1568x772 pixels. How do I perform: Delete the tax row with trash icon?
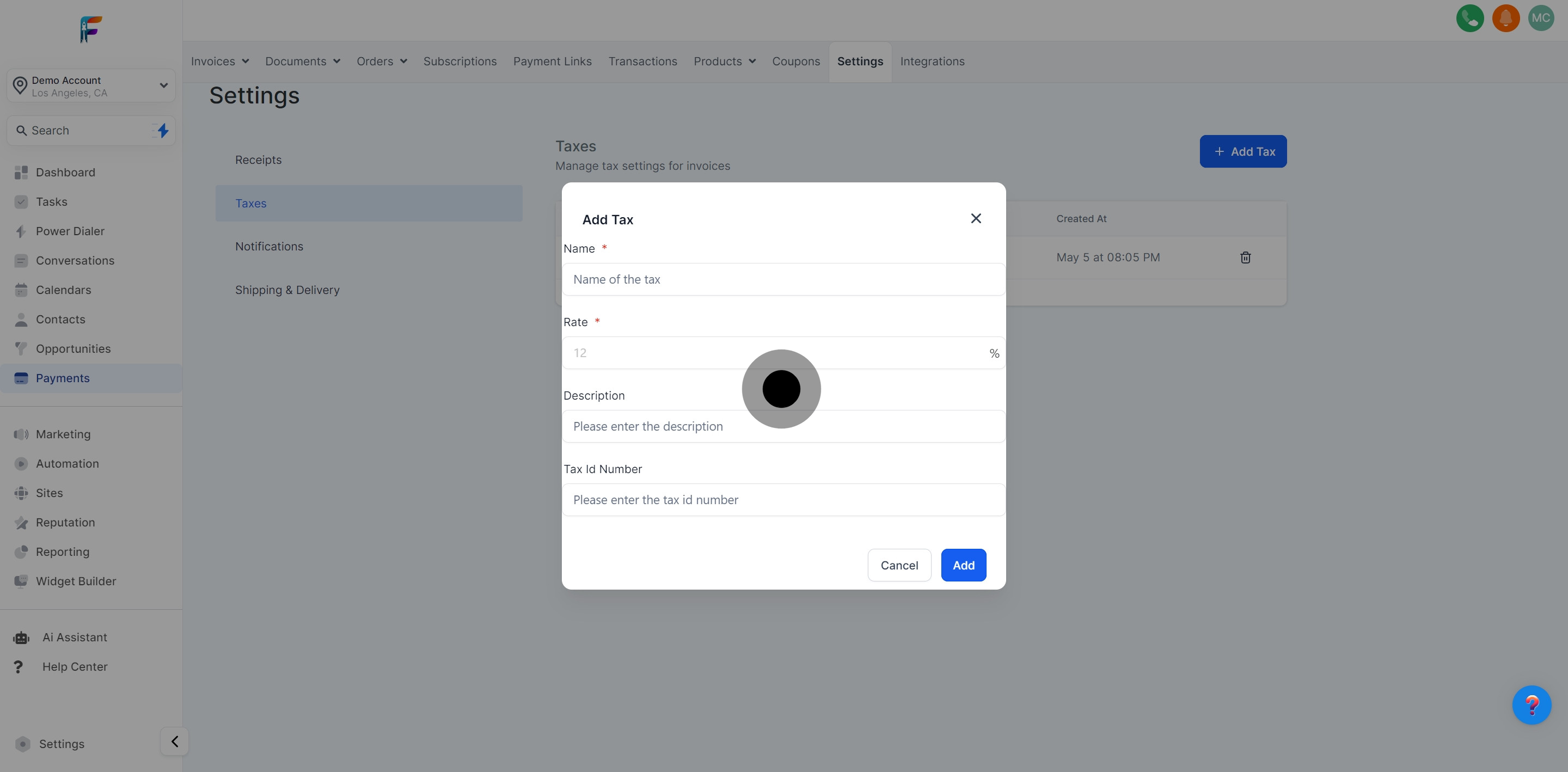click(x=1245, y=258)
